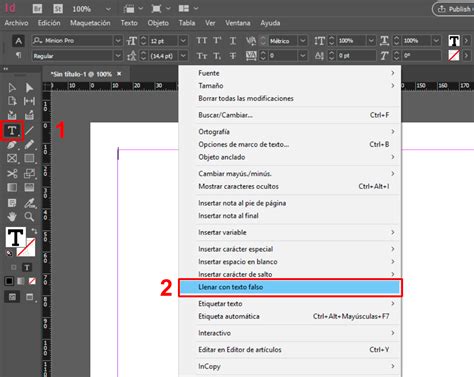This screenshot has width=474, height=377.
Task: Toggle Small Caps (Tt) formatting
Action: (x=201, y=56)
